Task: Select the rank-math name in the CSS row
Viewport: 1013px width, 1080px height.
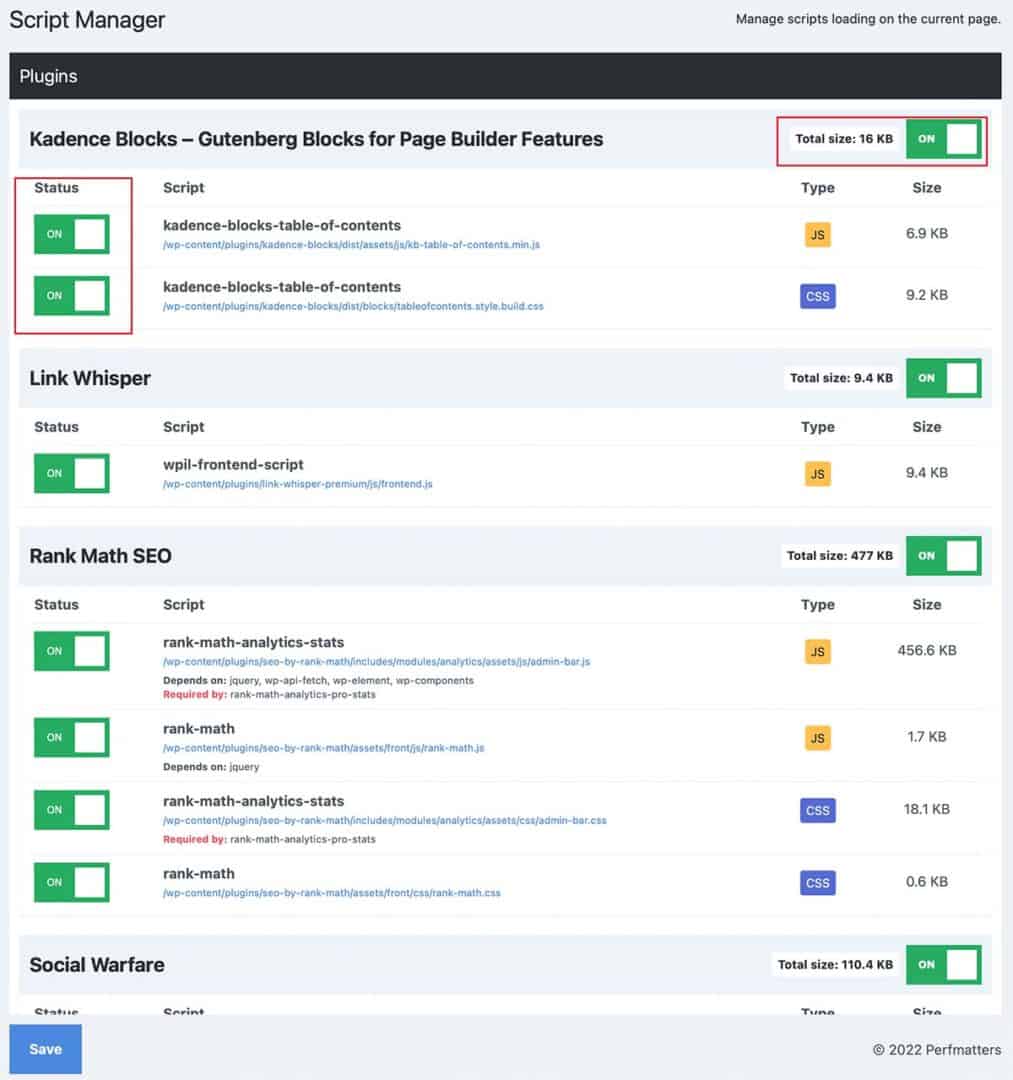Action: click(199, 873)
